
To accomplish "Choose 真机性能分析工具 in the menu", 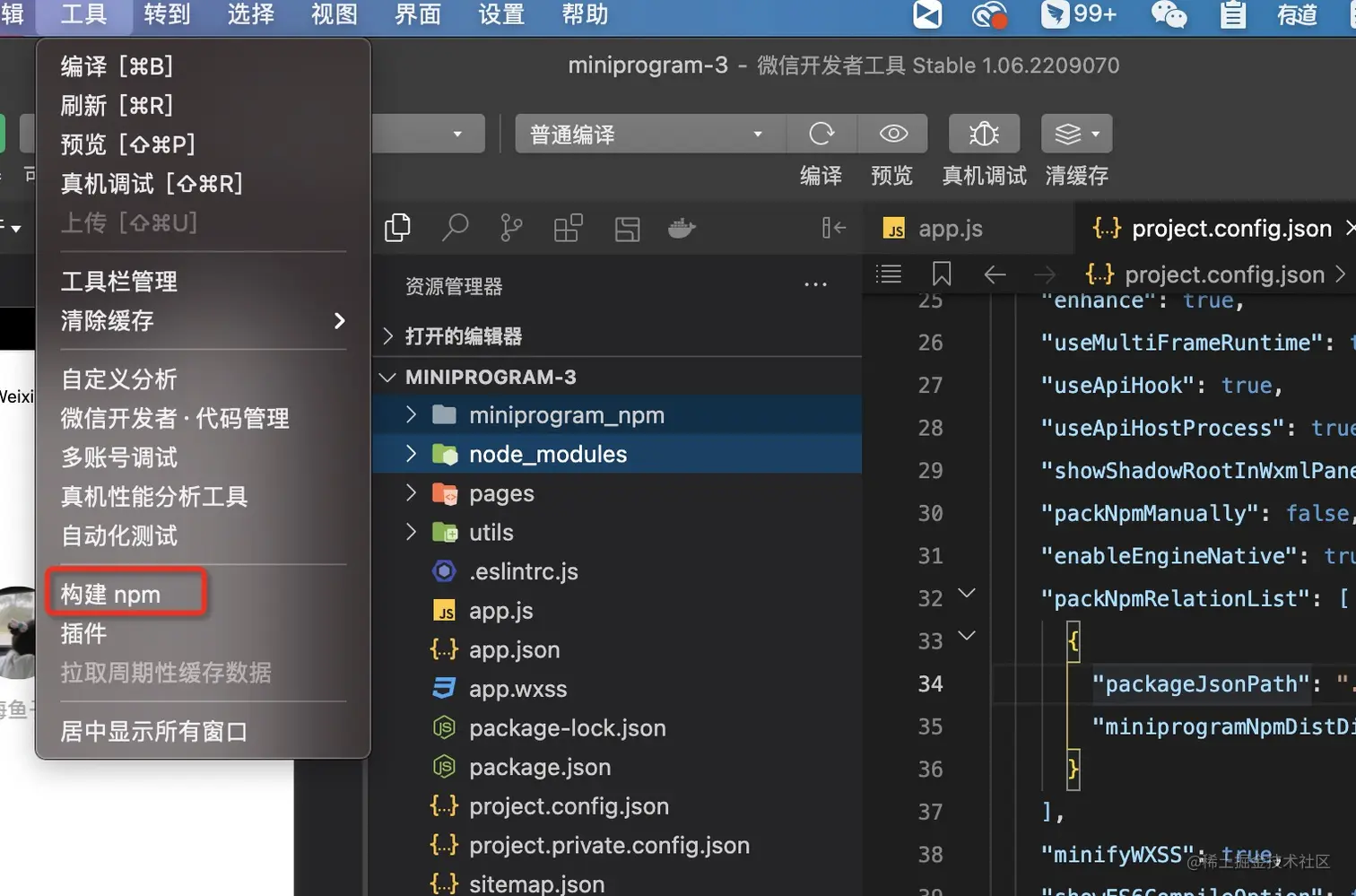I will click(204, 497).
